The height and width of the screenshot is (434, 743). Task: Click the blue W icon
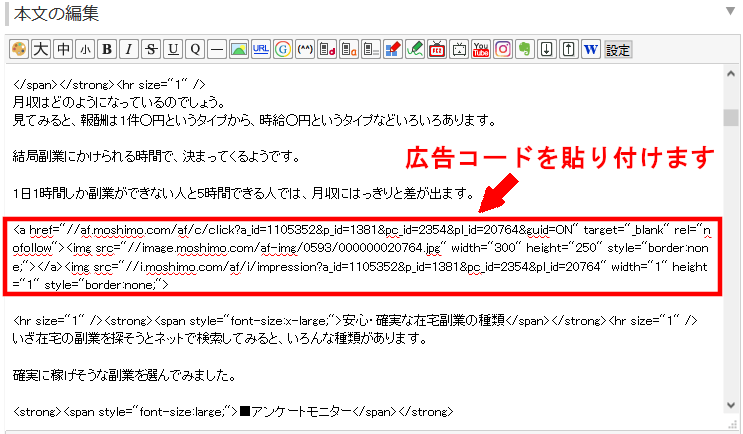[591, 49]
